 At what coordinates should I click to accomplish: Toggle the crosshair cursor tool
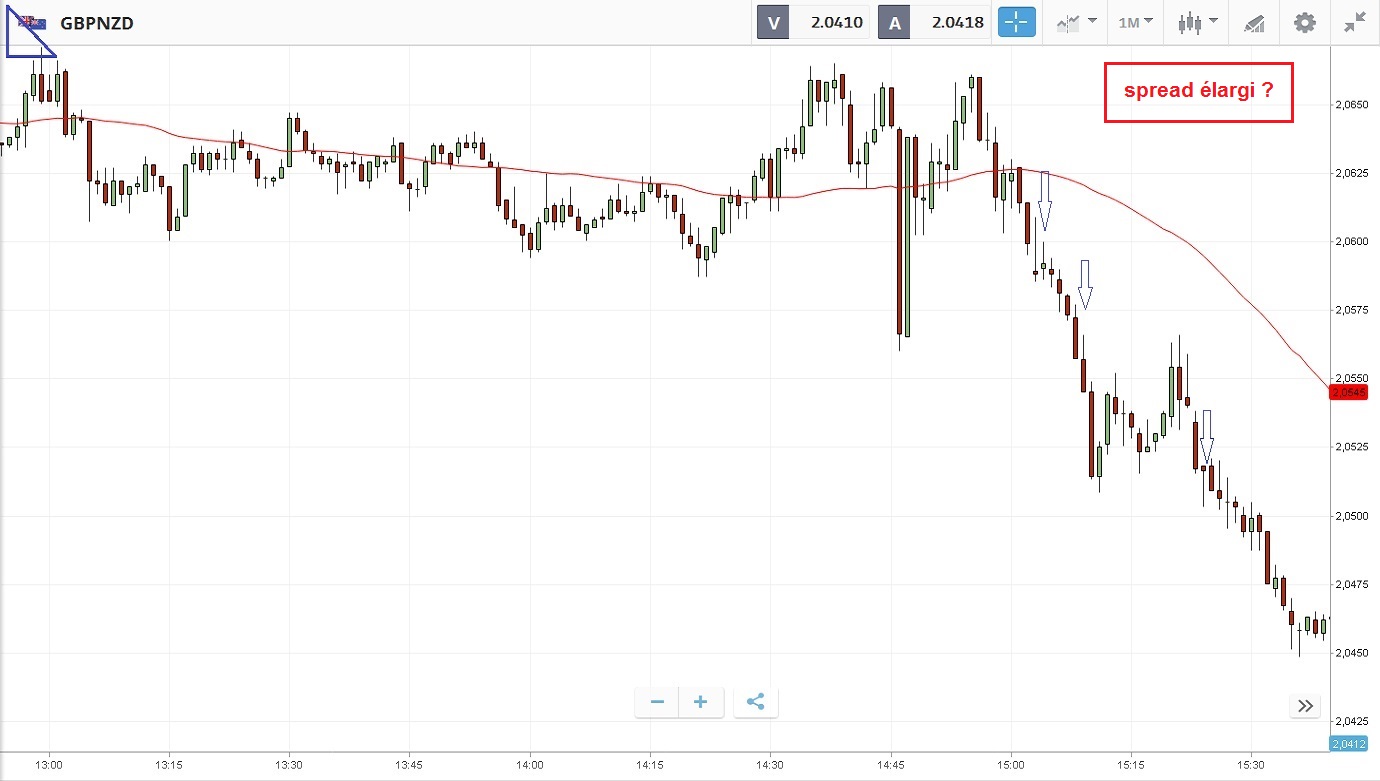(1016, 22)
